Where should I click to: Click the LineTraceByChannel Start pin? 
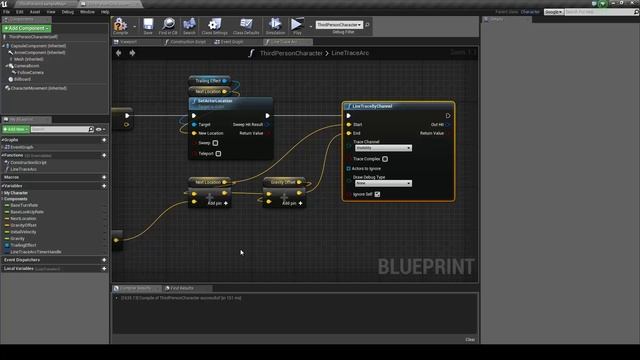click(x=349, y=124)
